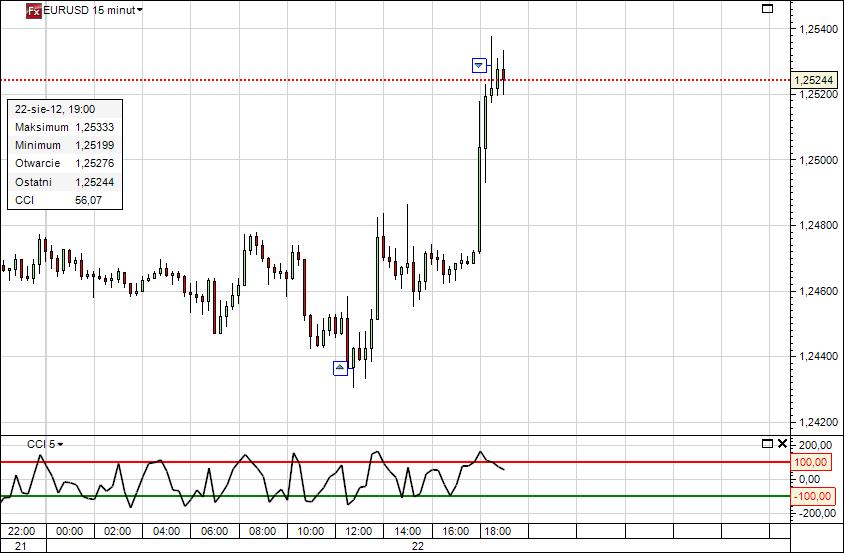
Task: Click the 14:00 time axis label
Action: point(407,531)
